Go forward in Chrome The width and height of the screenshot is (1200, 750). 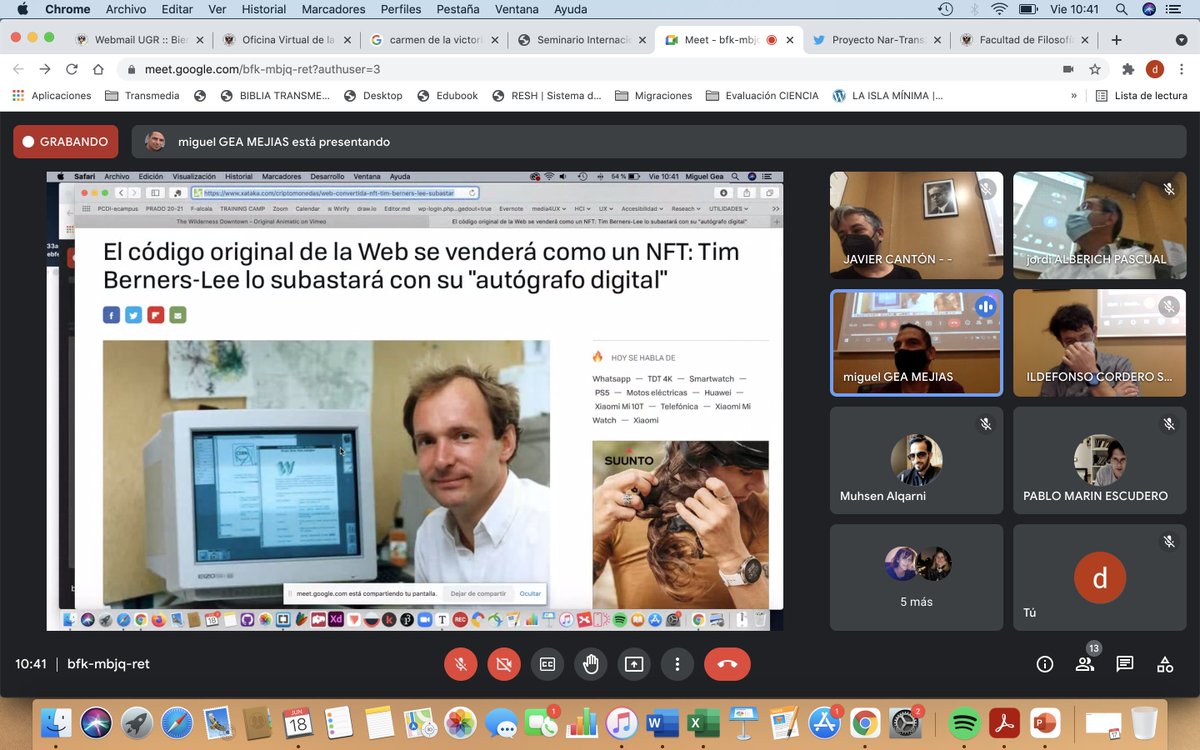(45, 70)
